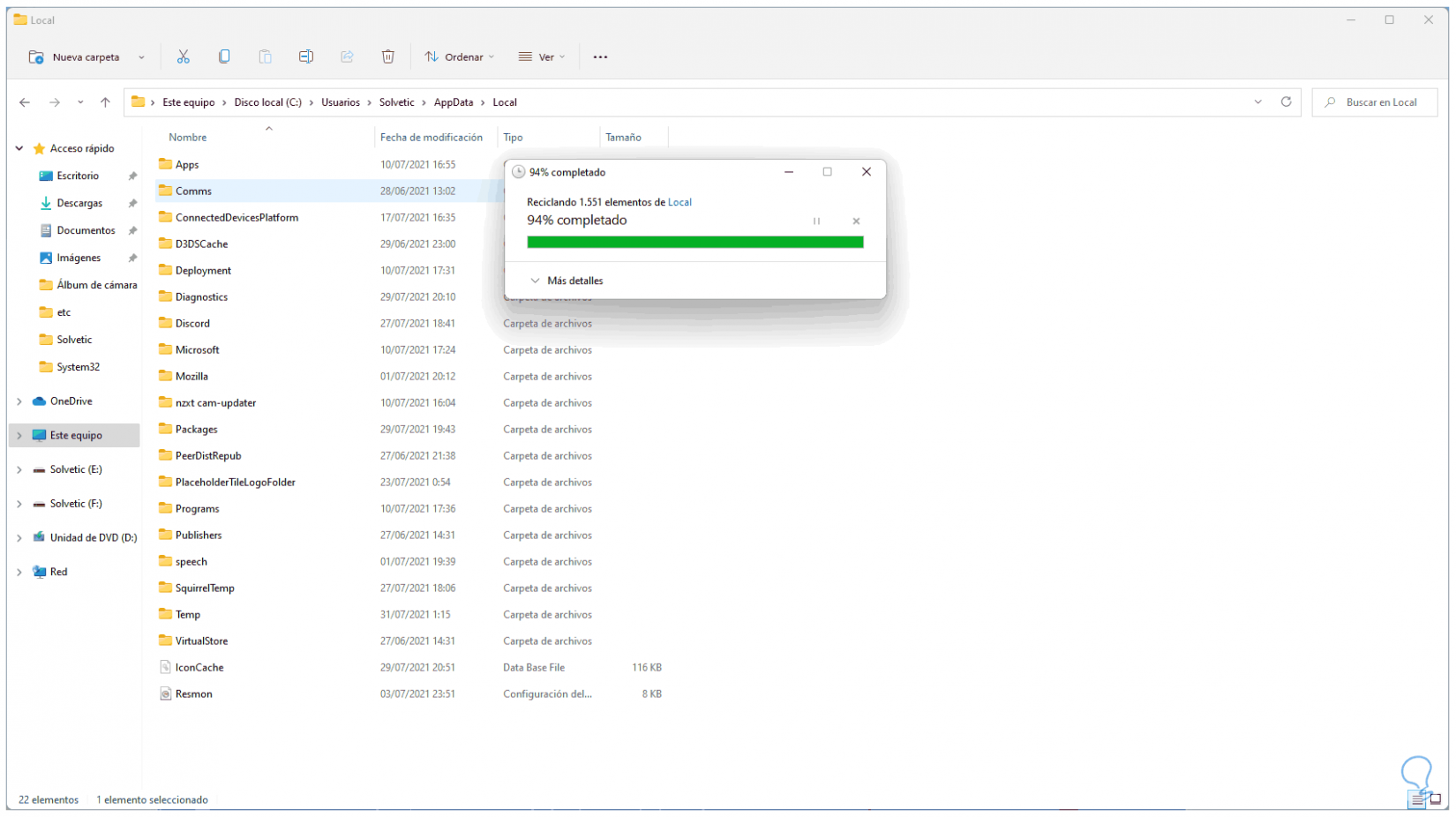Click the Delete trash icon in toolbar
This screenshot has height=817, width=1456.
(388, 56)
